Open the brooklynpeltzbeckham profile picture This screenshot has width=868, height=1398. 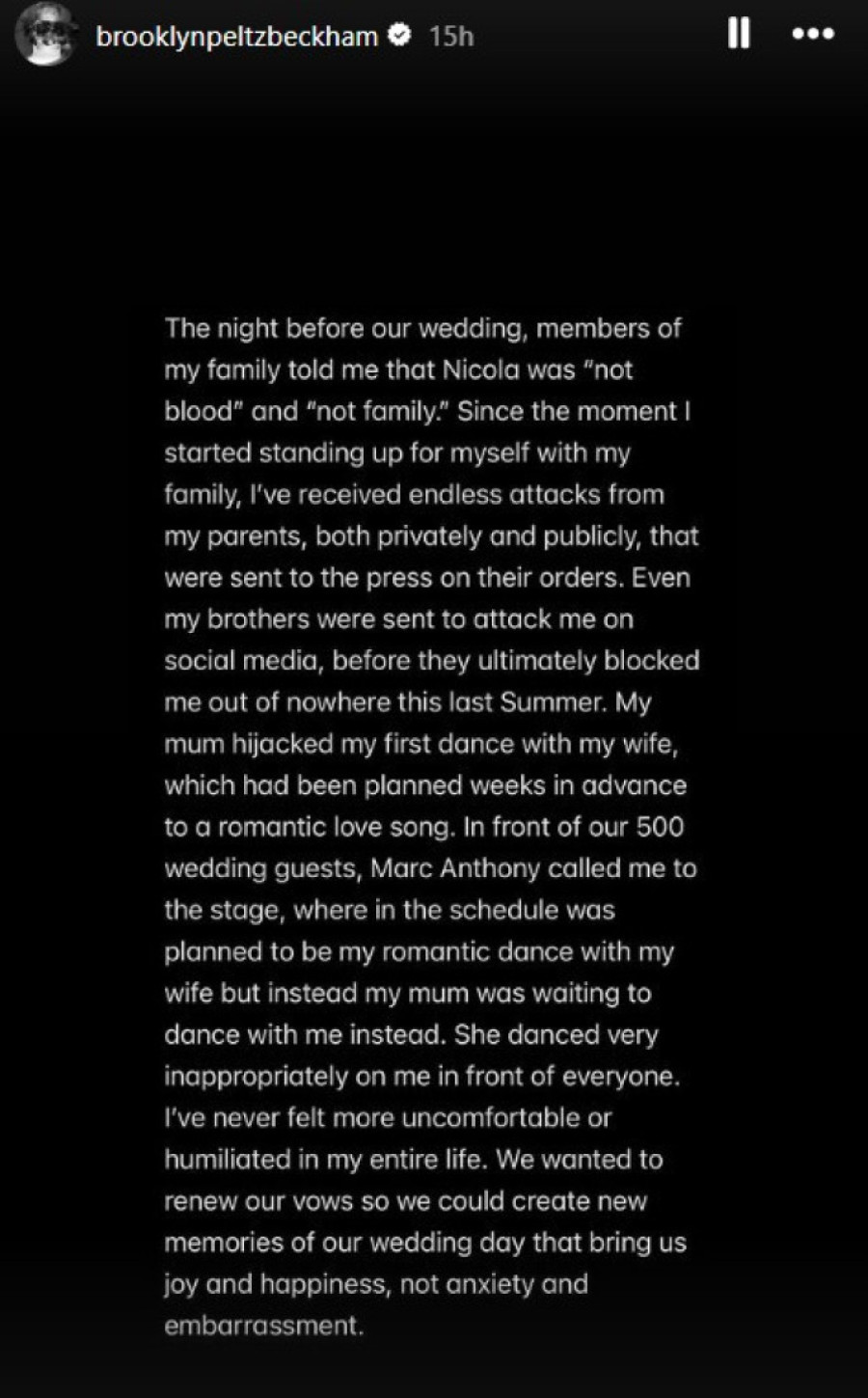point(46,35)
